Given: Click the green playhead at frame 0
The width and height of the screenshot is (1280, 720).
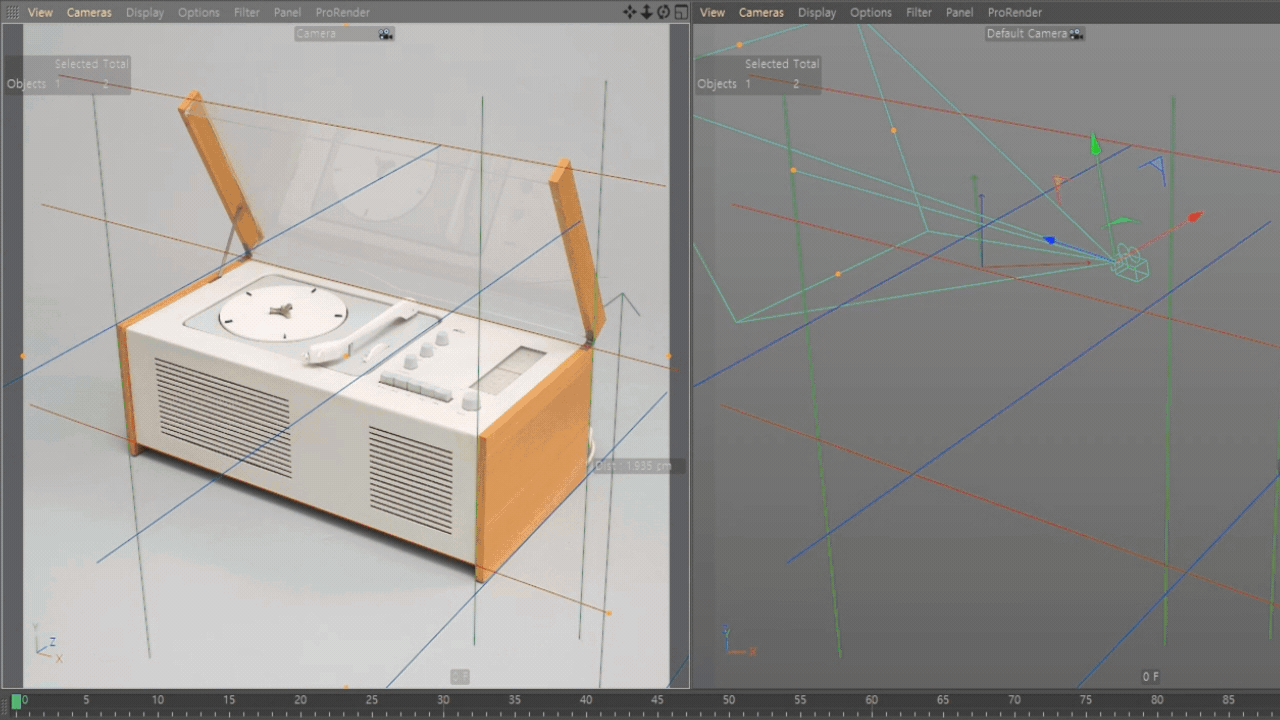Looking at the screenshot, I should tap(16, 702).
